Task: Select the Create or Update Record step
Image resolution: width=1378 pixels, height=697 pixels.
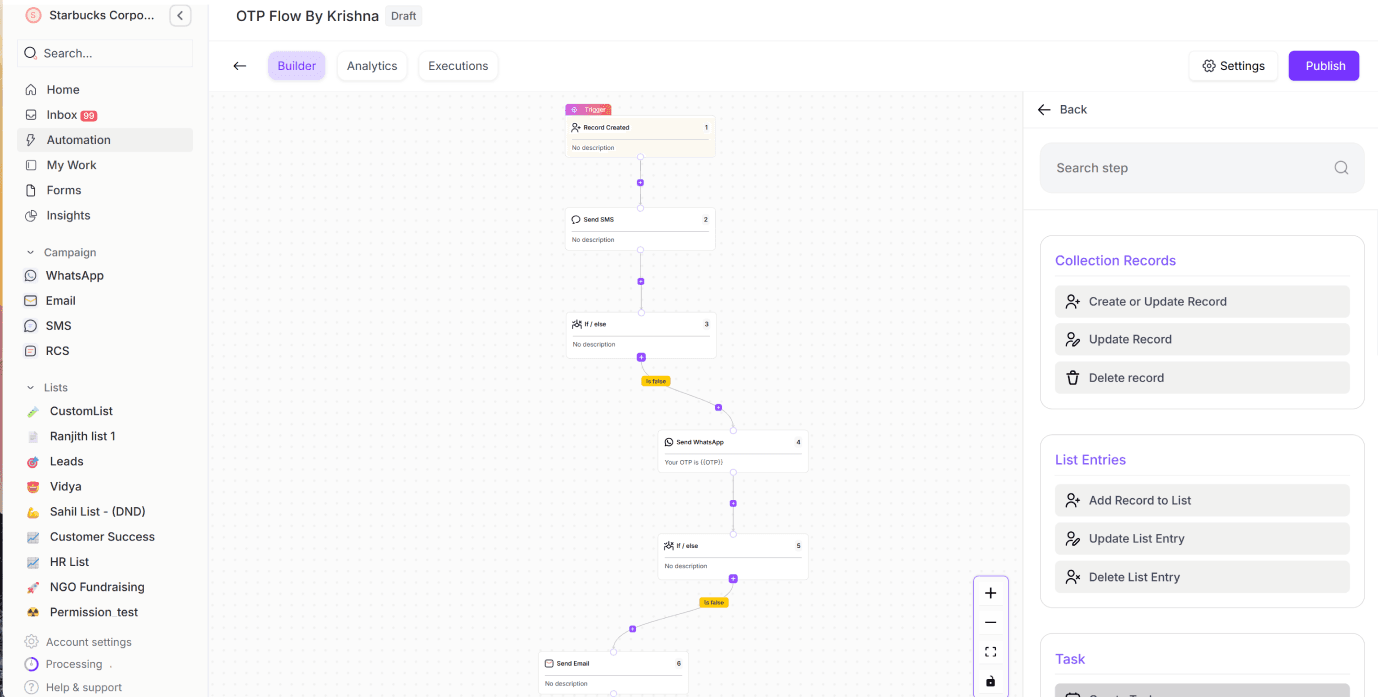Action: pyautogui.click(x=1201, y=301)
